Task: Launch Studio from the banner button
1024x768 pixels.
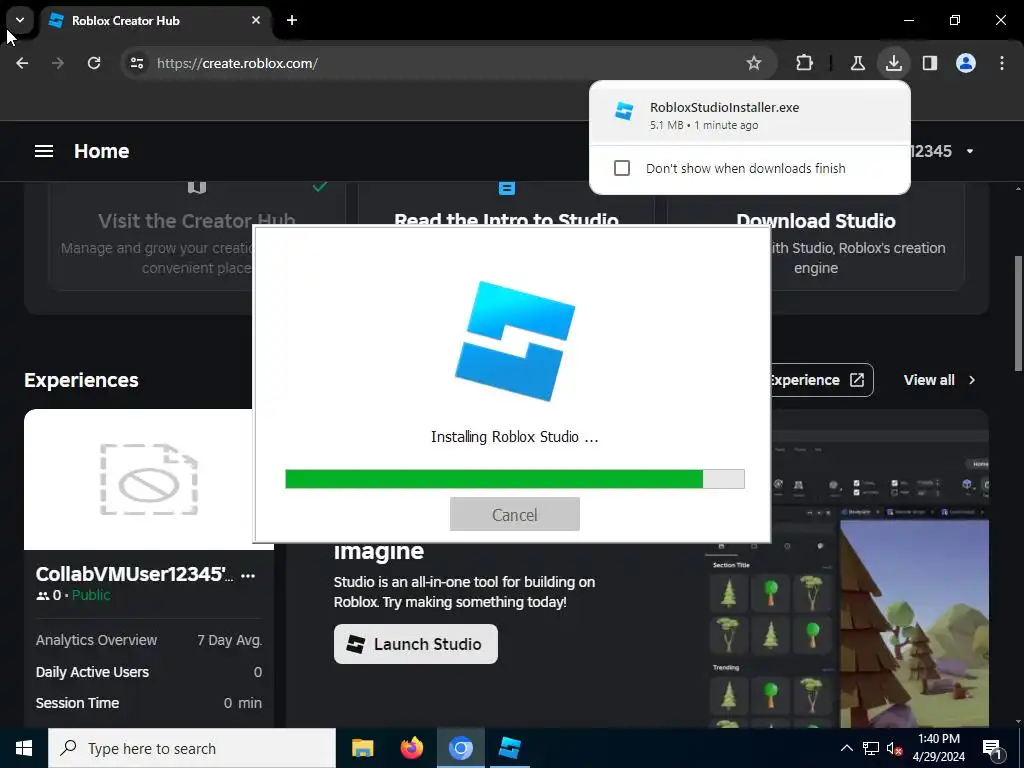Action: (415, 644)
